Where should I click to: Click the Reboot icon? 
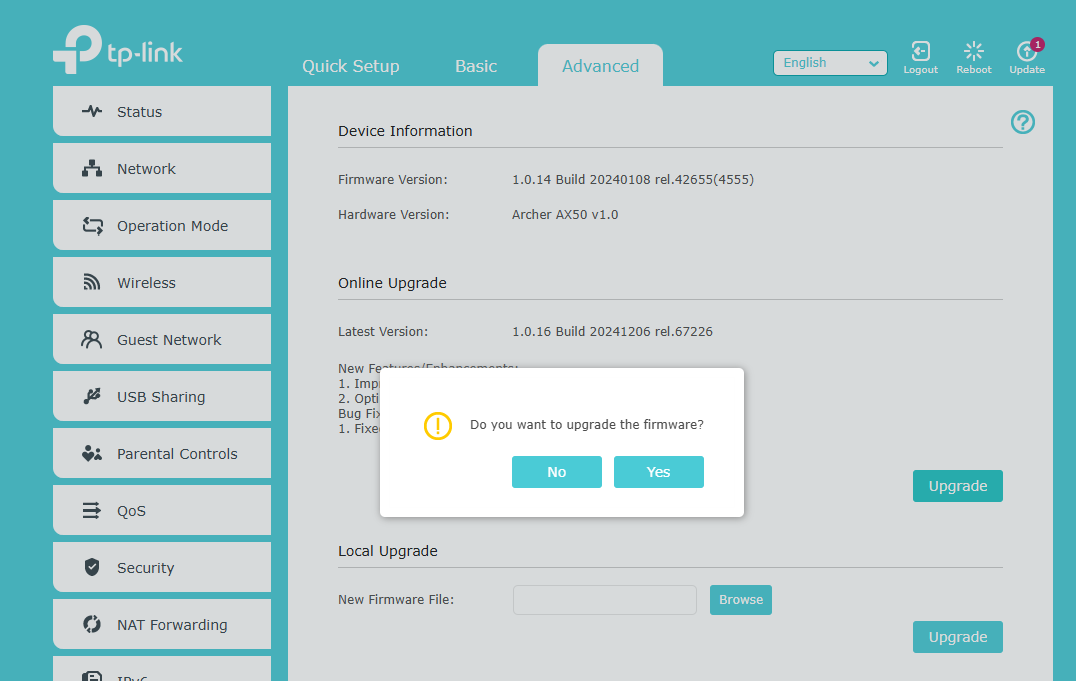point(973,53)
